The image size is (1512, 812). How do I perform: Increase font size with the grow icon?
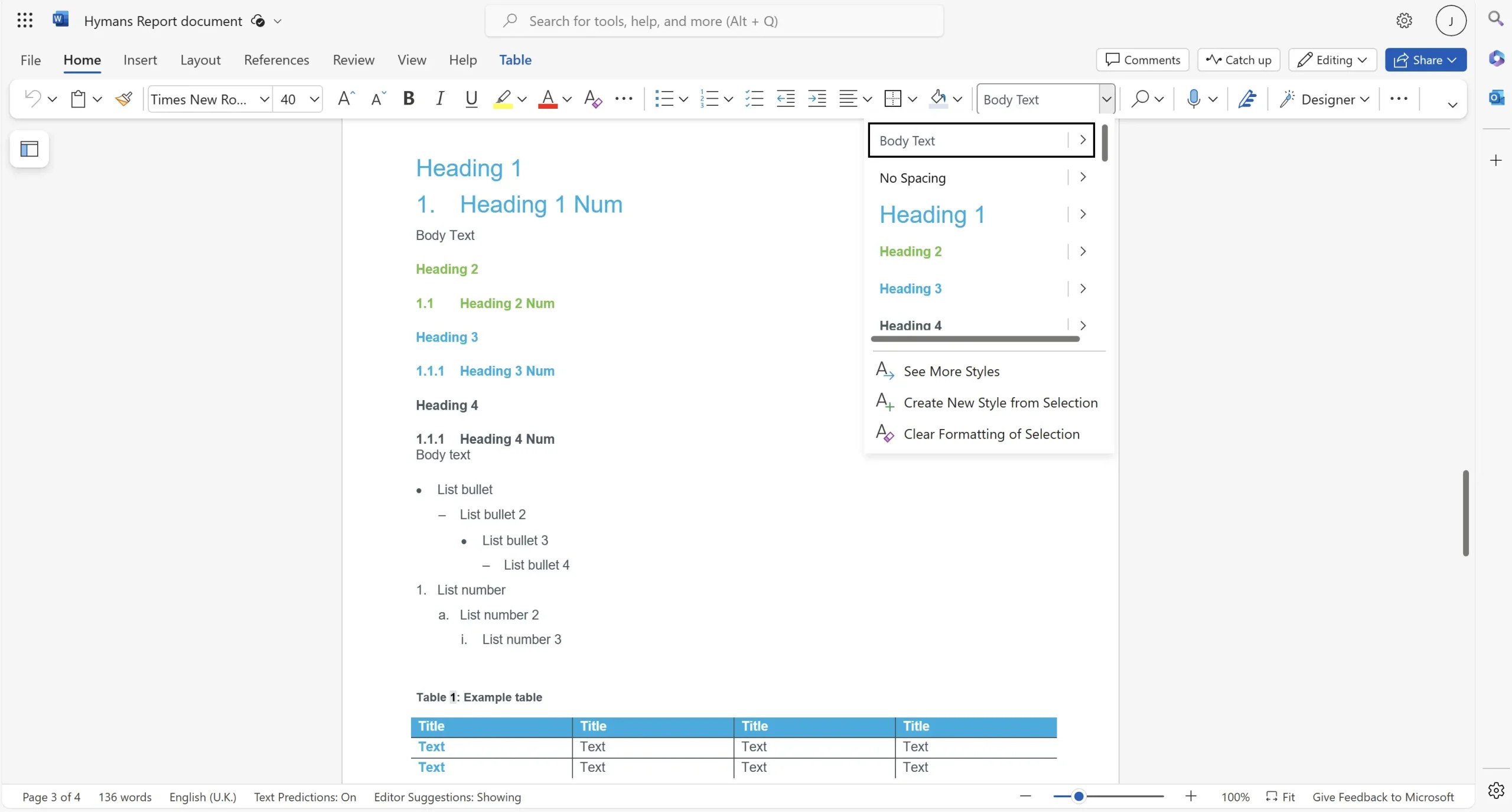tap(346, 99)
